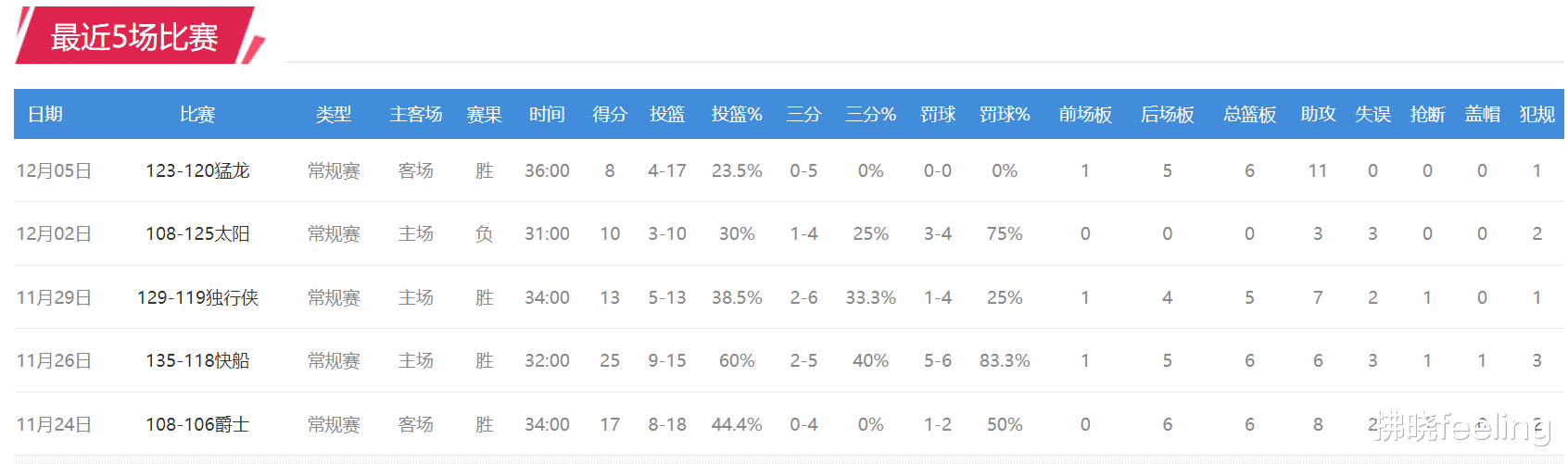Click the 比赛 column header
Image resolution: width=1568 pixels, height=464 pixels.
tap(197, 114)
